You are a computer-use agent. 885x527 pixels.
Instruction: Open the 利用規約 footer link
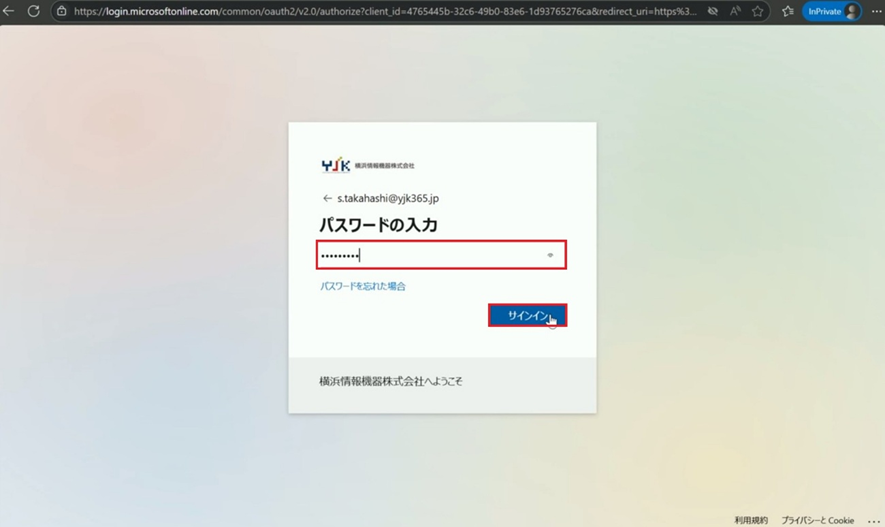pos(751,520)
